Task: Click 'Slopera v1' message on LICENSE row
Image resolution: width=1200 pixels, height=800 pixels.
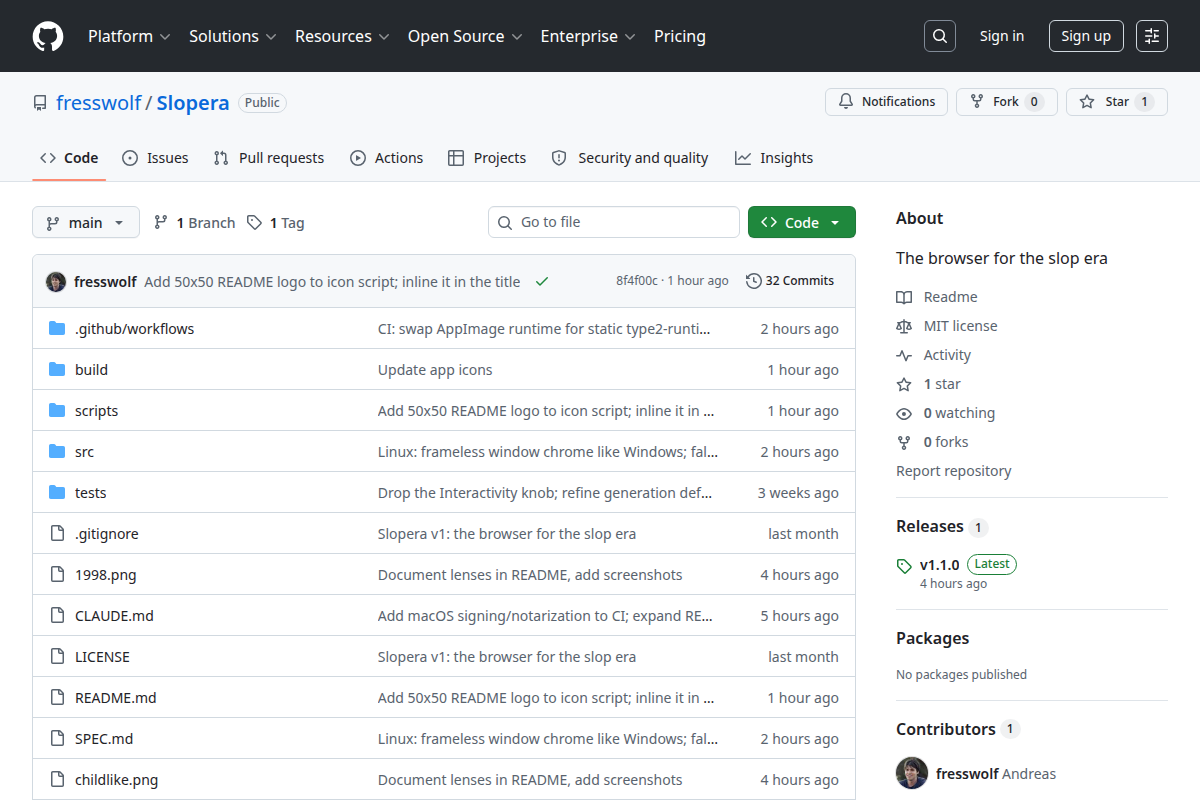Action: click(x=507, y=656)
